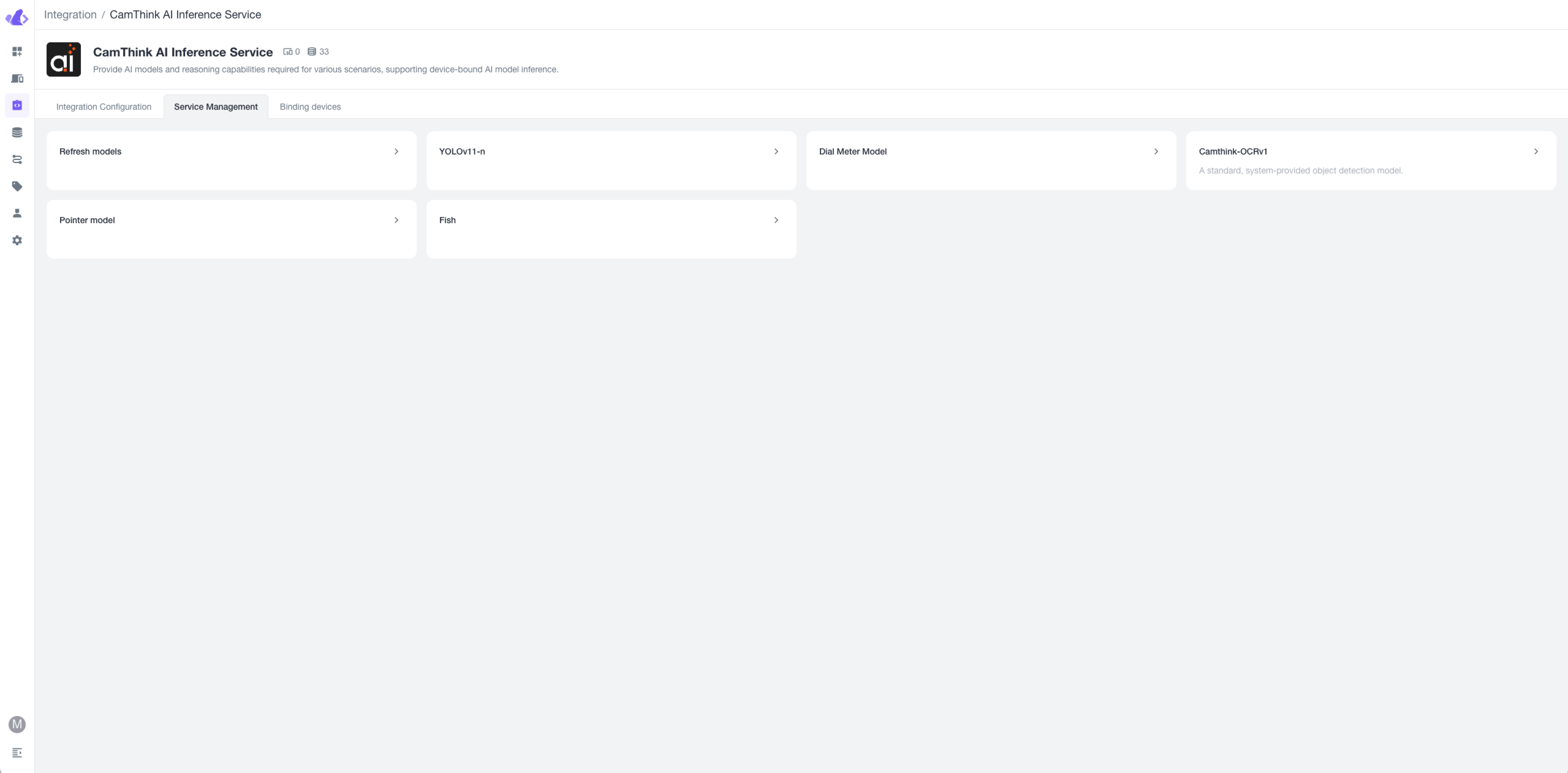This screenshot has width=1568, height=773.
Task: Open the Workflow sidebar icon
Action: (17, 159)
